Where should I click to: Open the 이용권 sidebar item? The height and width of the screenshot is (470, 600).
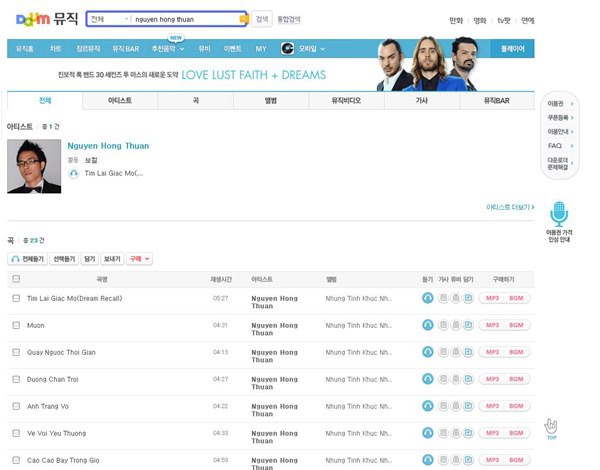point(560,103)
